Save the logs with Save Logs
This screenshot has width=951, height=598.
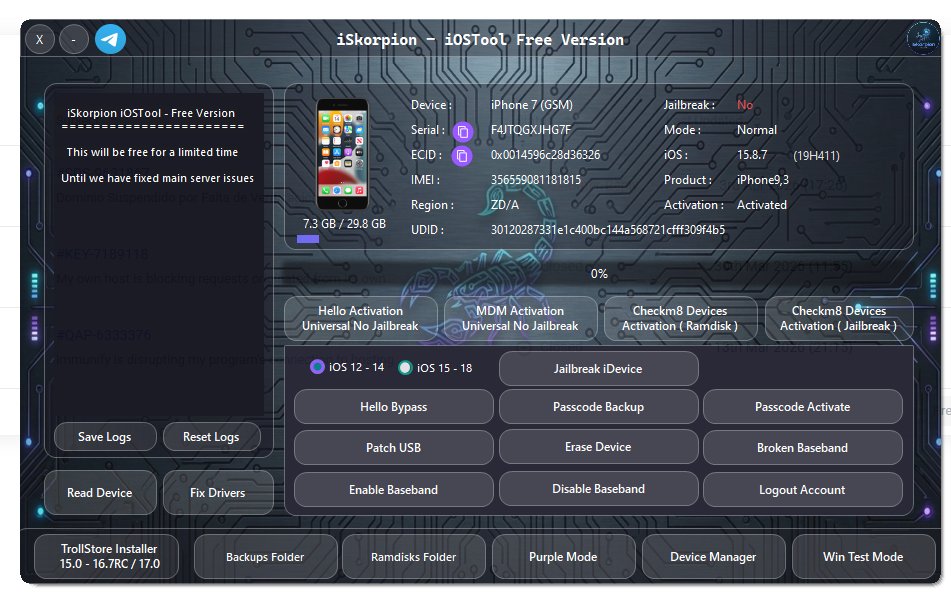(105, 437)
